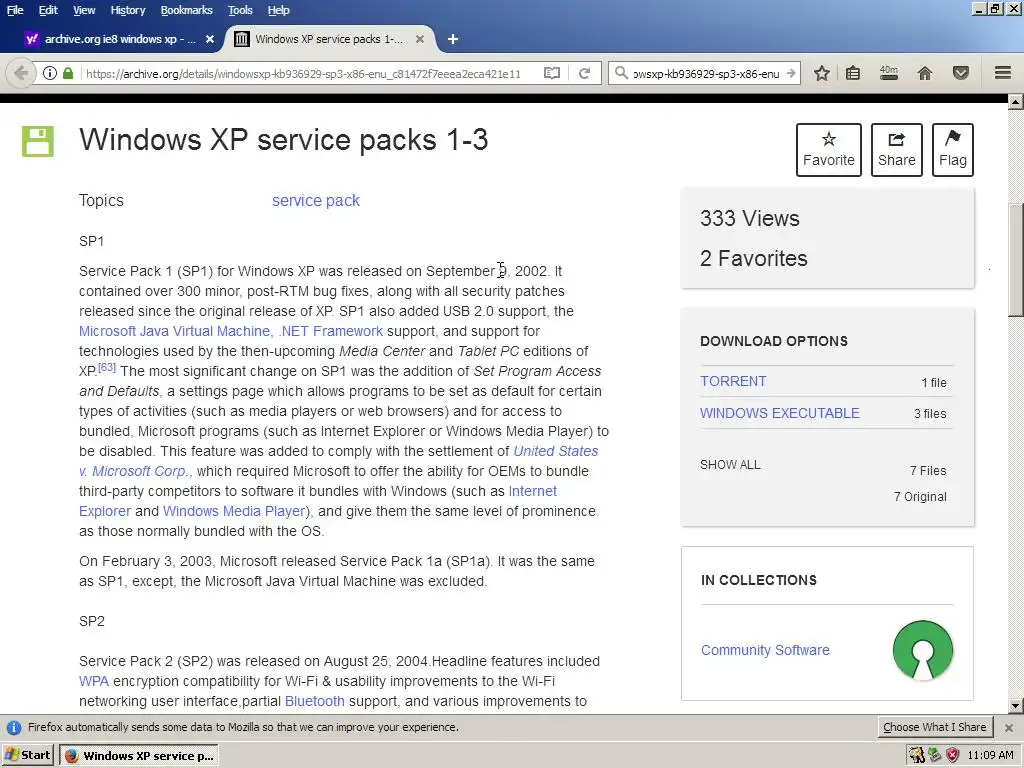
Task: Open the service pack topic link
Action: click(315, 200)
